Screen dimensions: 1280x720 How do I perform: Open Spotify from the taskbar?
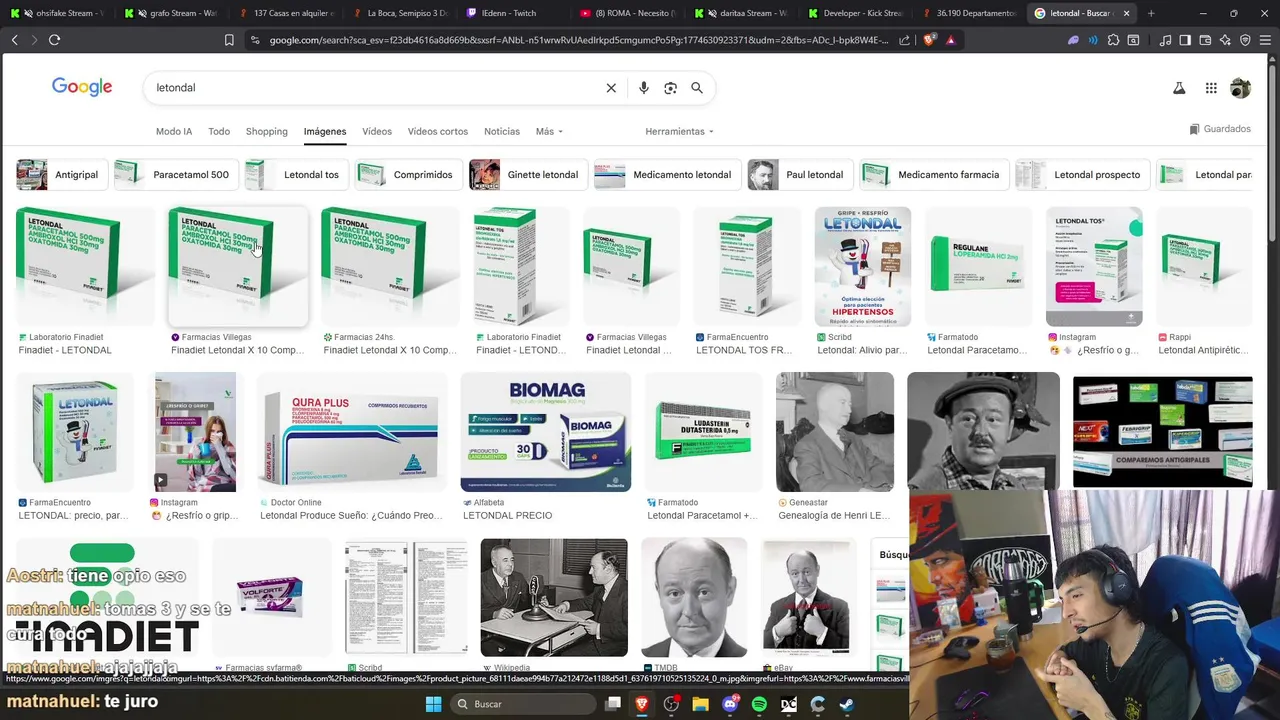point(759,704)
